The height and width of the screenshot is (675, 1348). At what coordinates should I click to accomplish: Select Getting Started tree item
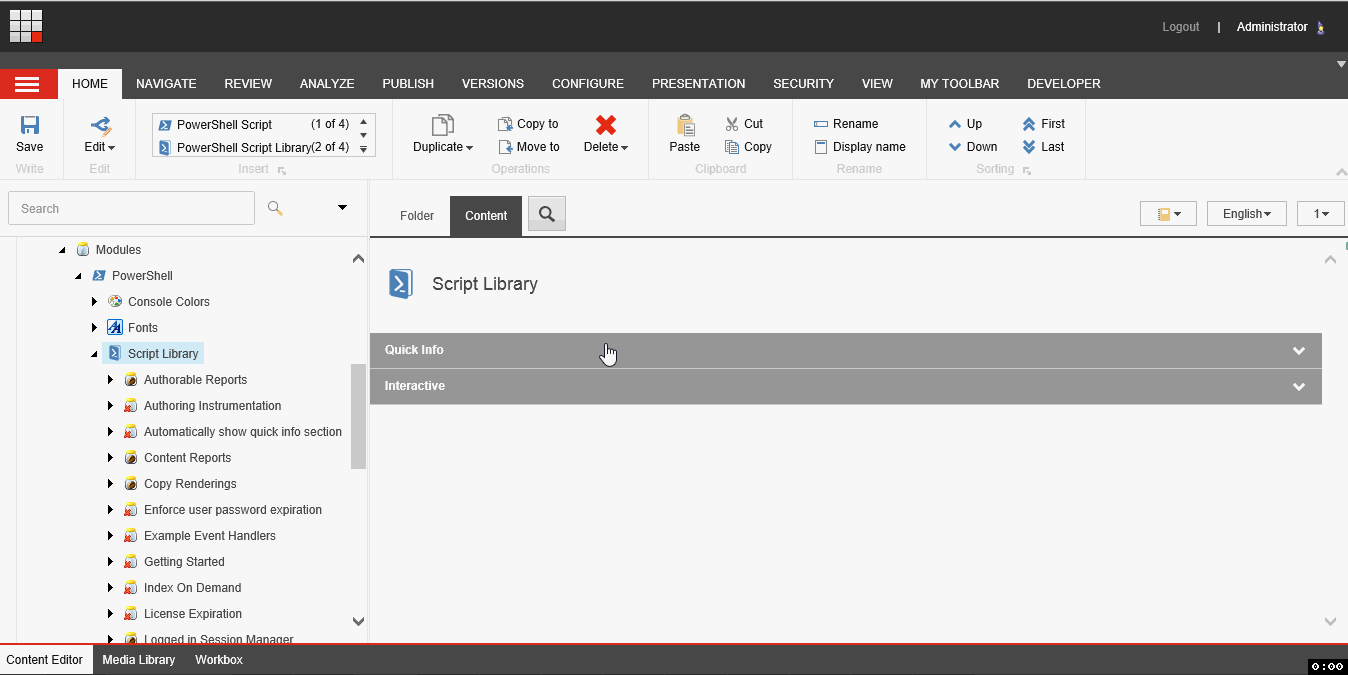coord(184,562)
